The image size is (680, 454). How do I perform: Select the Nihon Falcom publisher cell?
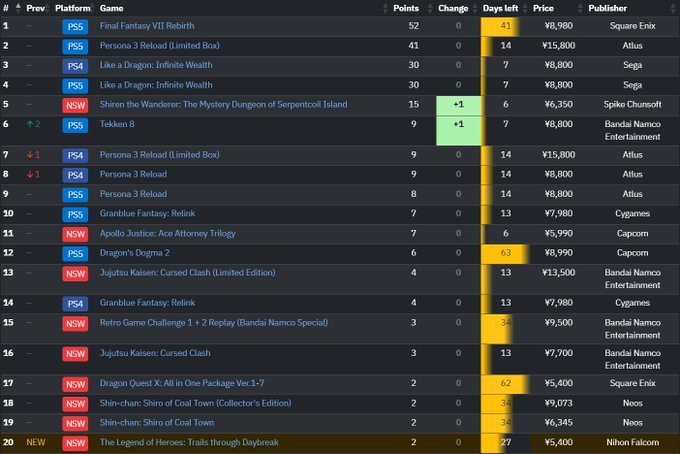click(x=632, y=442)
